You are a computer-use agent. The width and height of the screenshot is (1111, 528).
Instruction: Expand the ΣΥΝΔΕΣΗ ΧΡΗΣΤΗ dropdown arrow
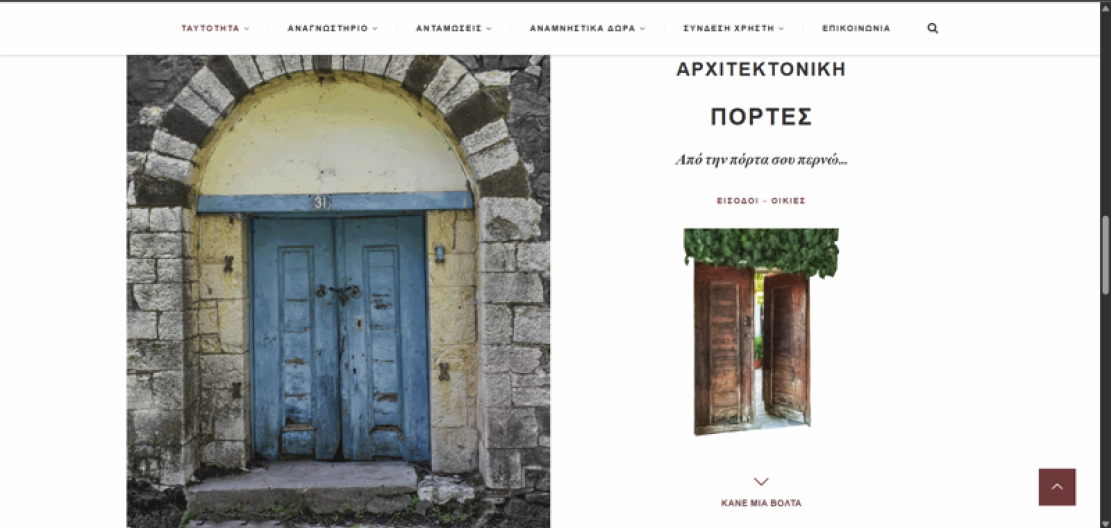pyautogui.click(x=782, y=29)
